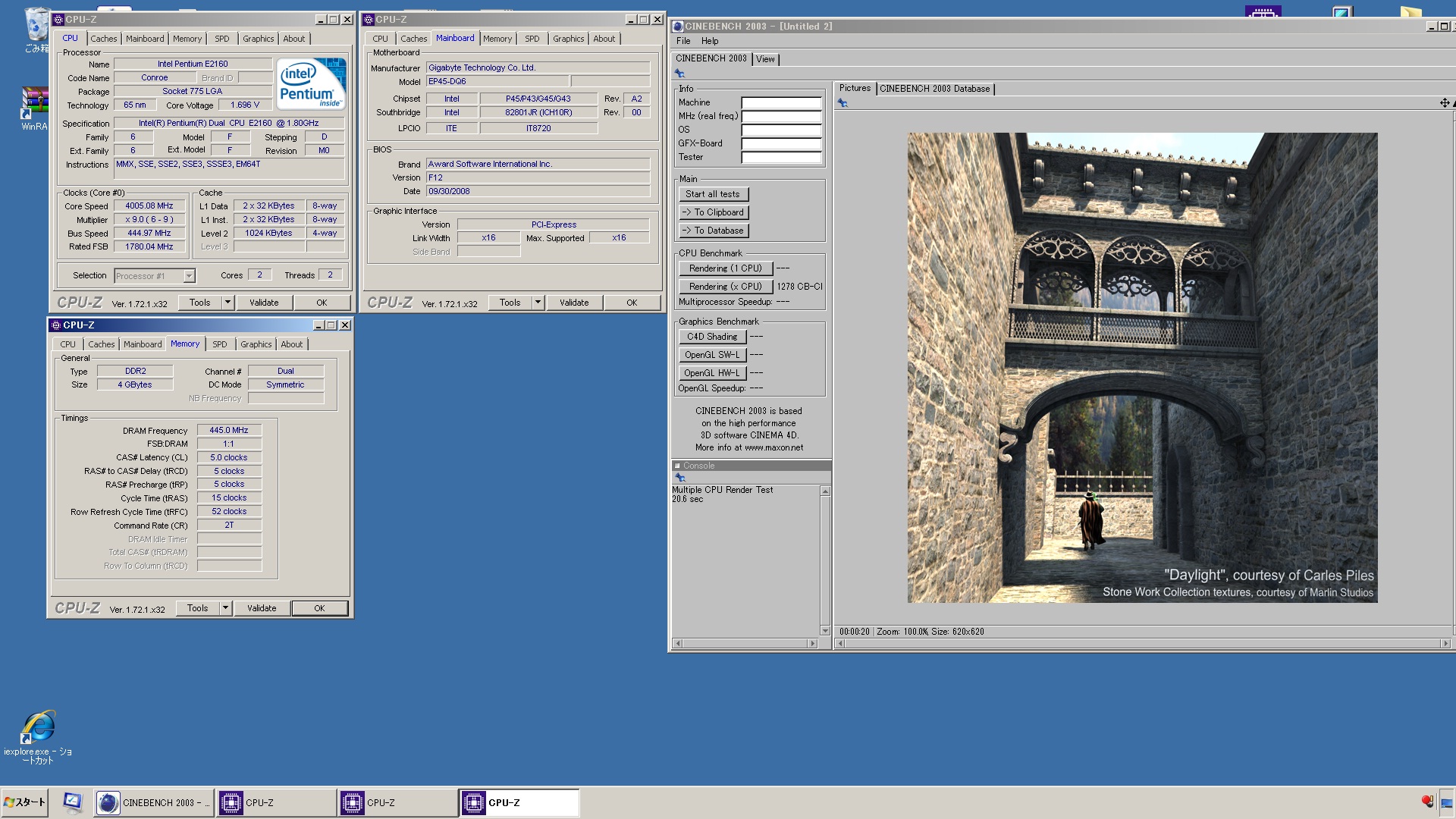Launch the iexplore.exe desktop shortcut

point(38,726)
